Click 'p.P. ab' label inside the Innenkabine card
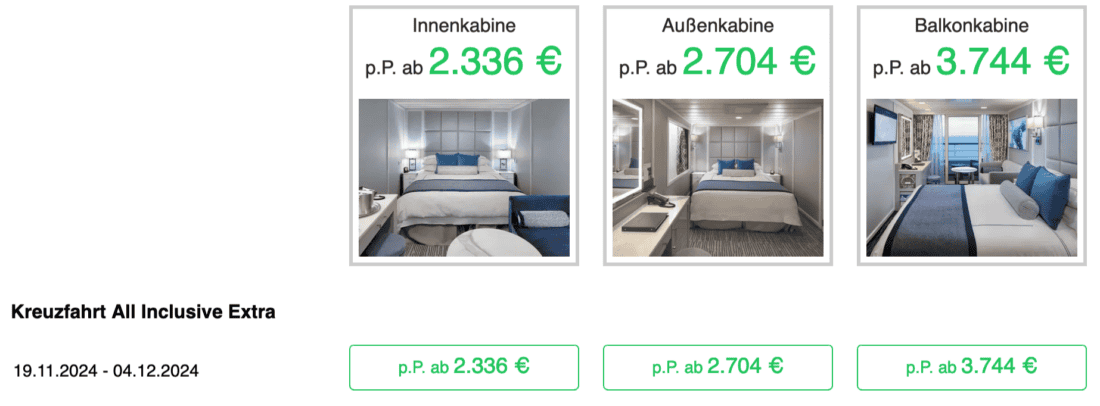The image size is (1100, 406). (394, 68)
